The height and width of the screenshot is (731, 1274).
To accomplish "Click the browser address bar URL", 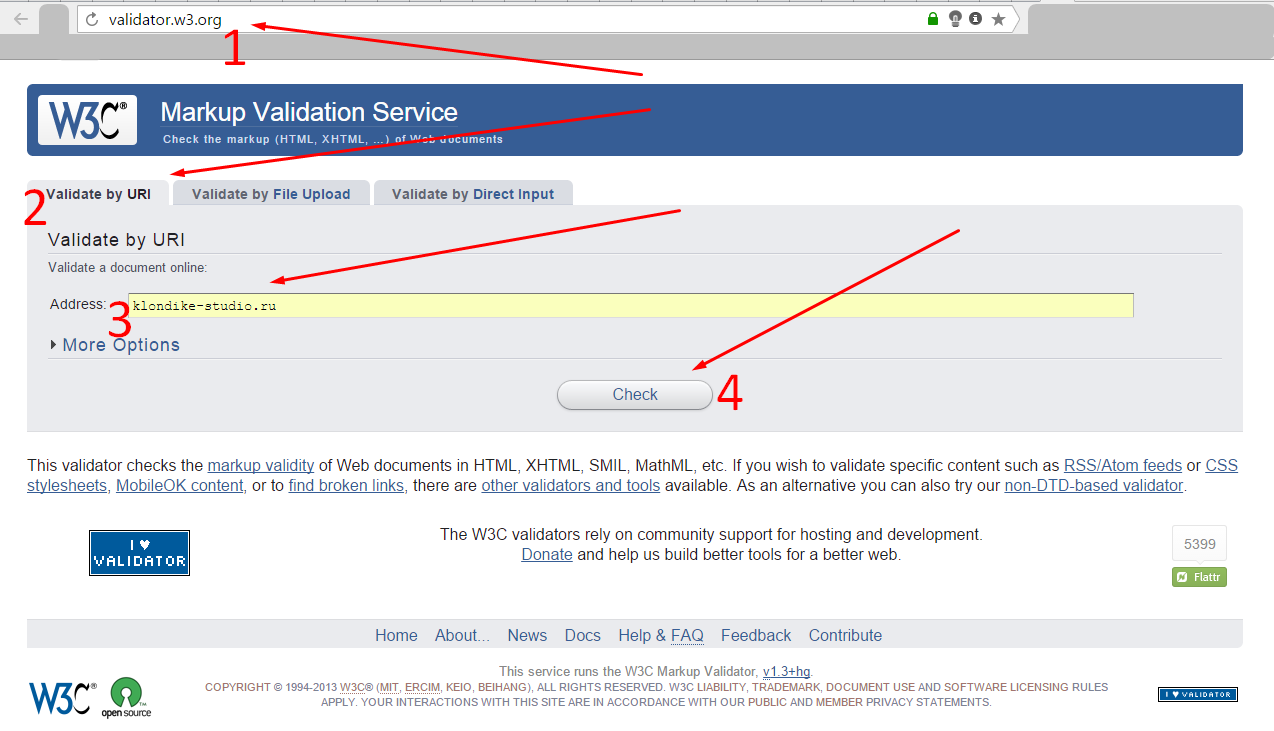I will 166,19.
